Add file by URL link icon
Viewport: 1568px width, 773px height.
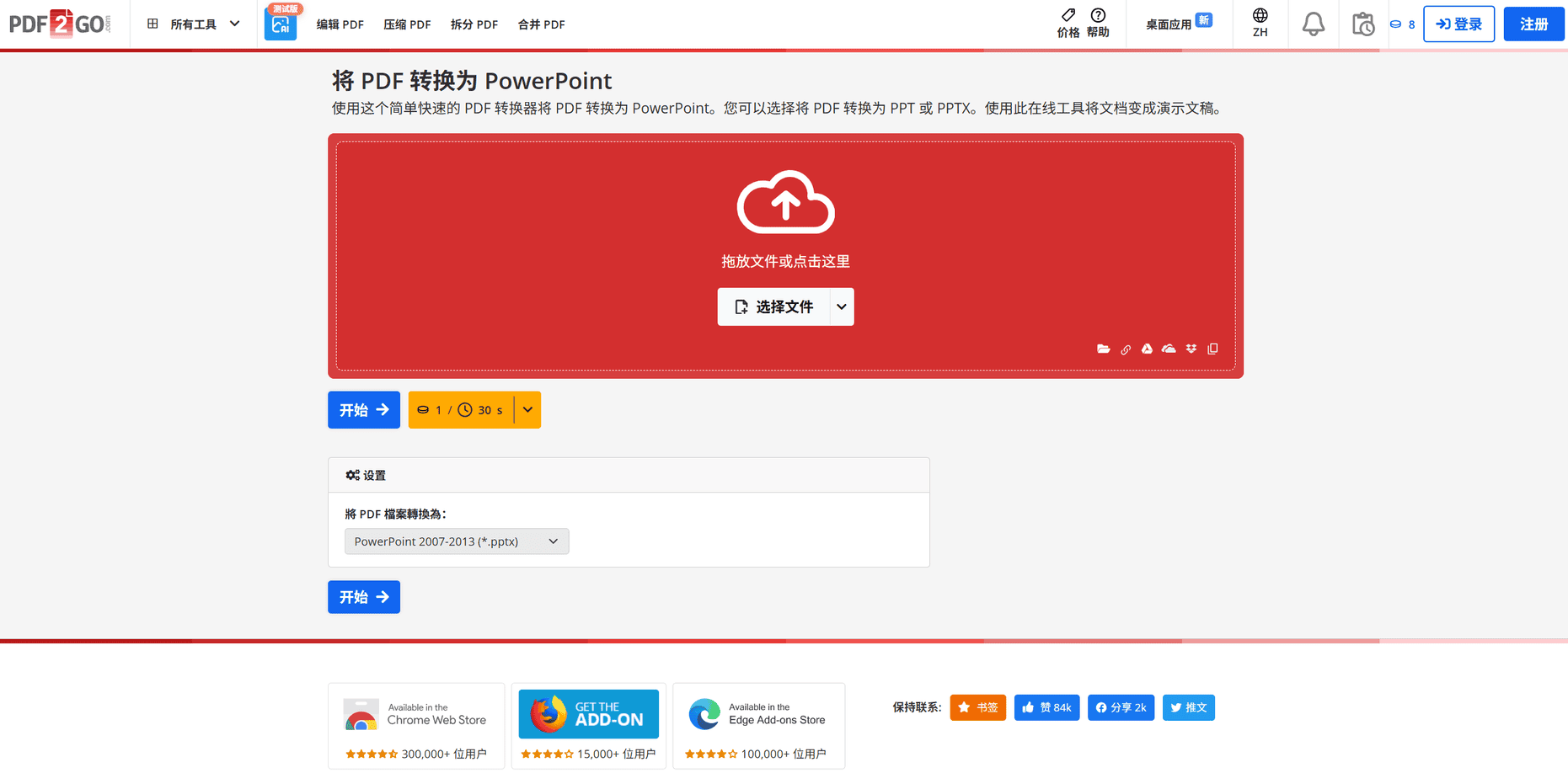(x=1126, y=349)
